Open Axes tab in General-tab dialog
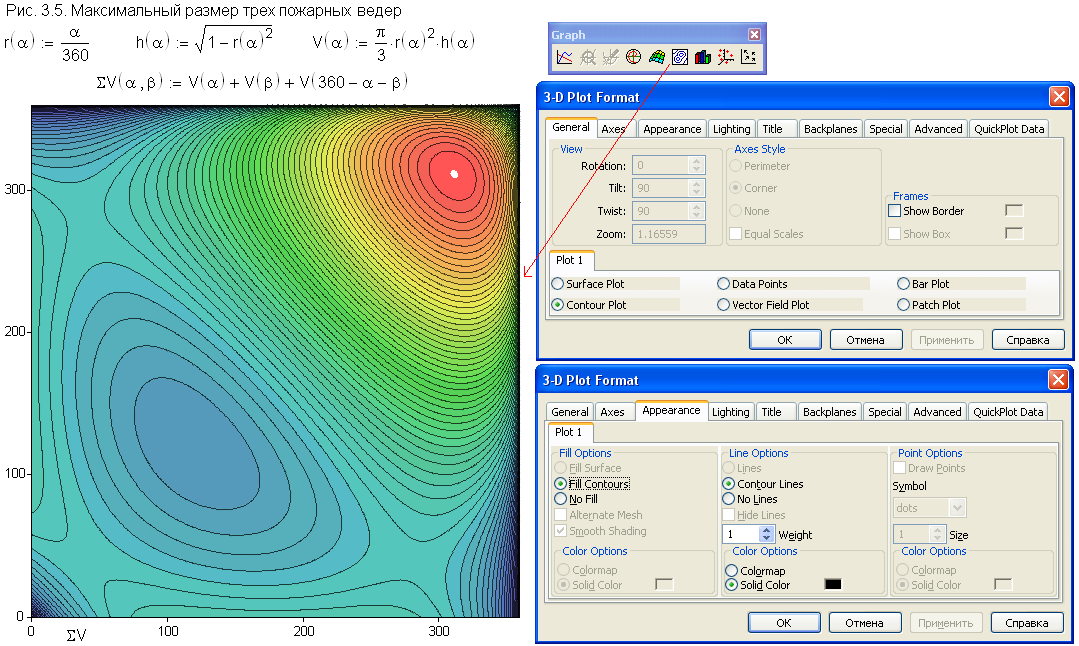 pos(612,129)
